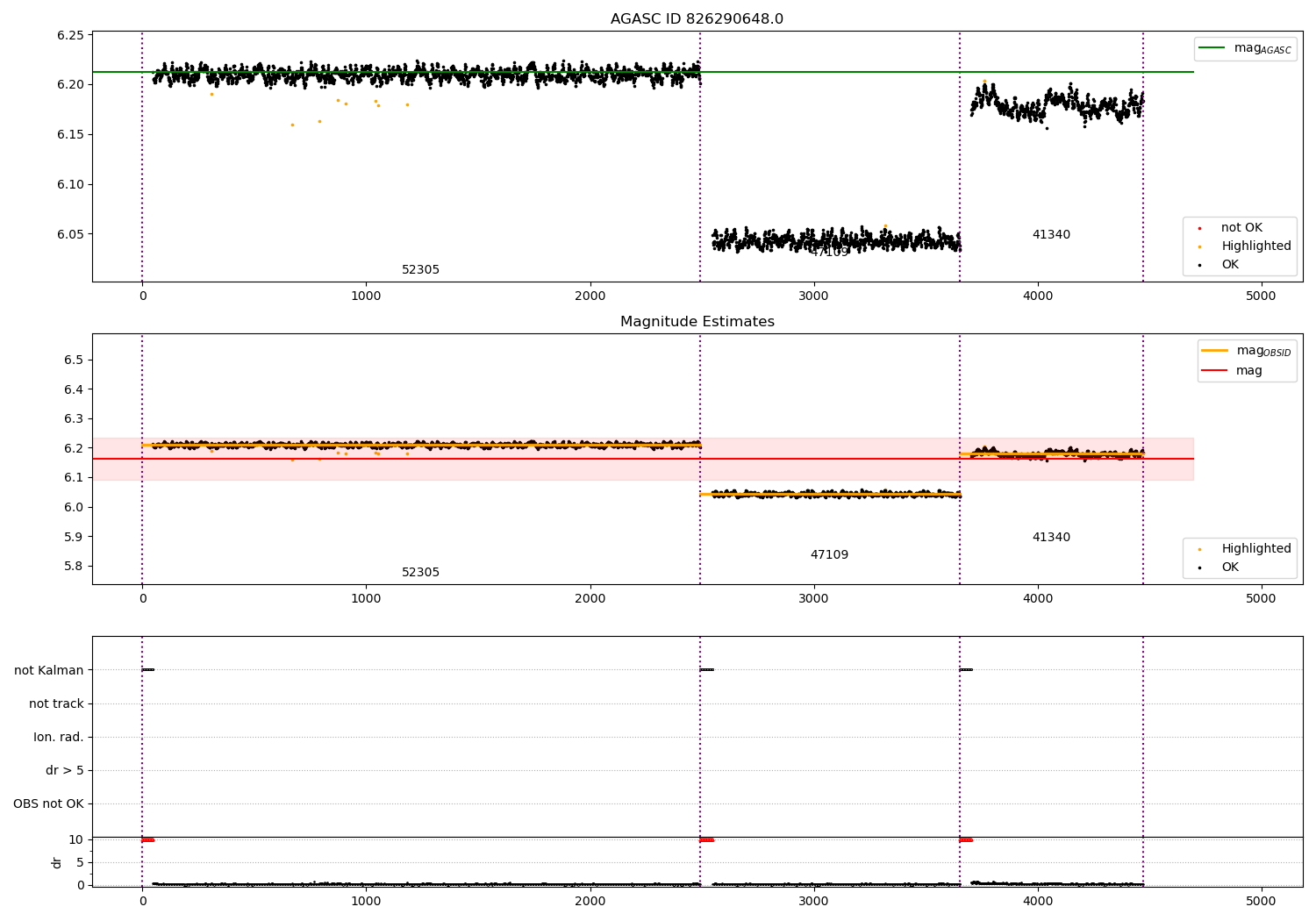Click the 'OBS not OK' axis label

tap(48, 803)
